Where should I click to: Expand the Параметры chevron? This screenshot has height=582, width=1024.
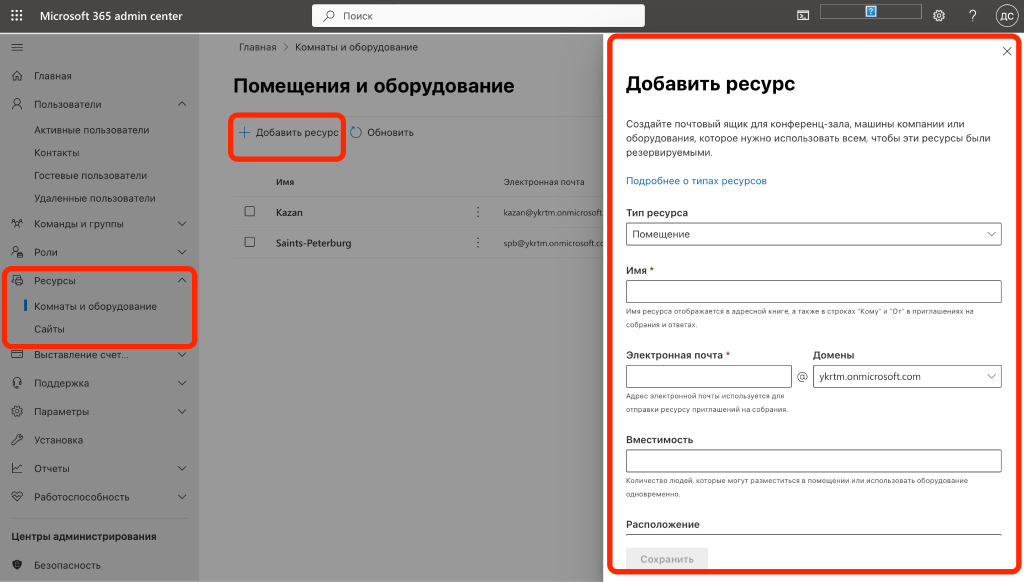[182, 412]
